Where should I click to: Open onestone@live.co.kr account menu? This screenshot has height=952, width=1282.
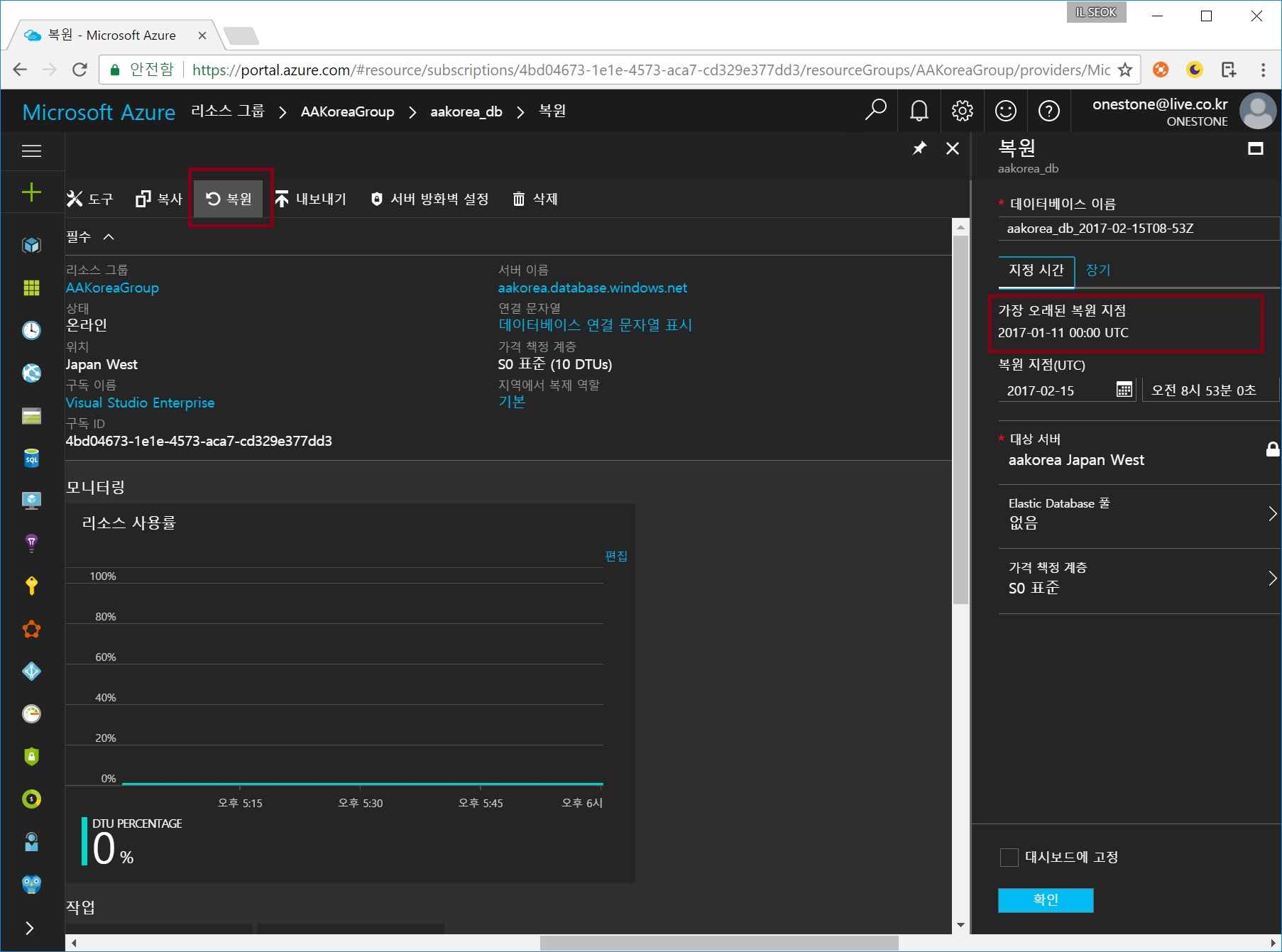1183,111
